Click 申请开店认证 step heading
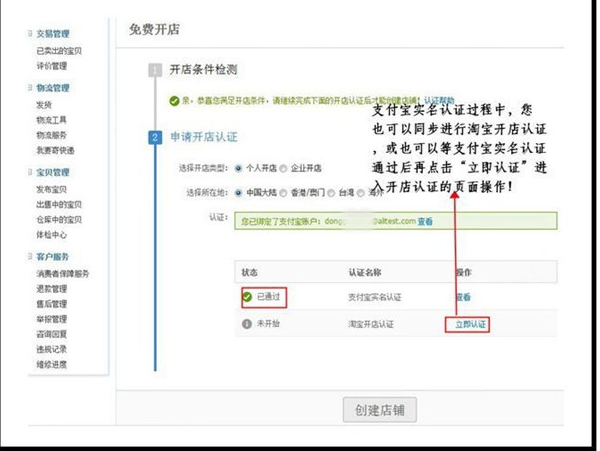 pyautogui.click(x=204, y=137)
